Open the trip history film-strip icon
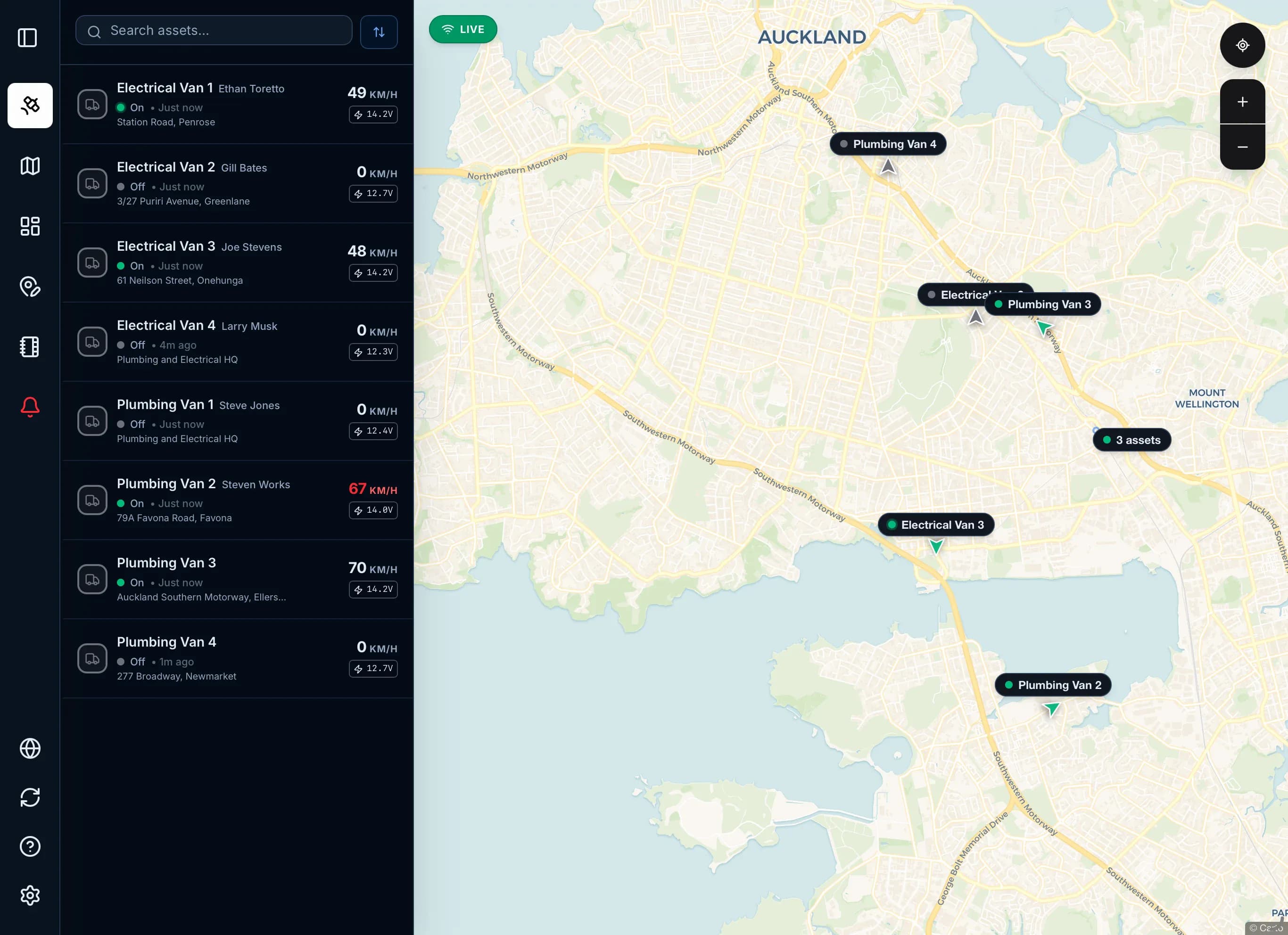This screenshot has height=935, width=1288. pos(30,346)
